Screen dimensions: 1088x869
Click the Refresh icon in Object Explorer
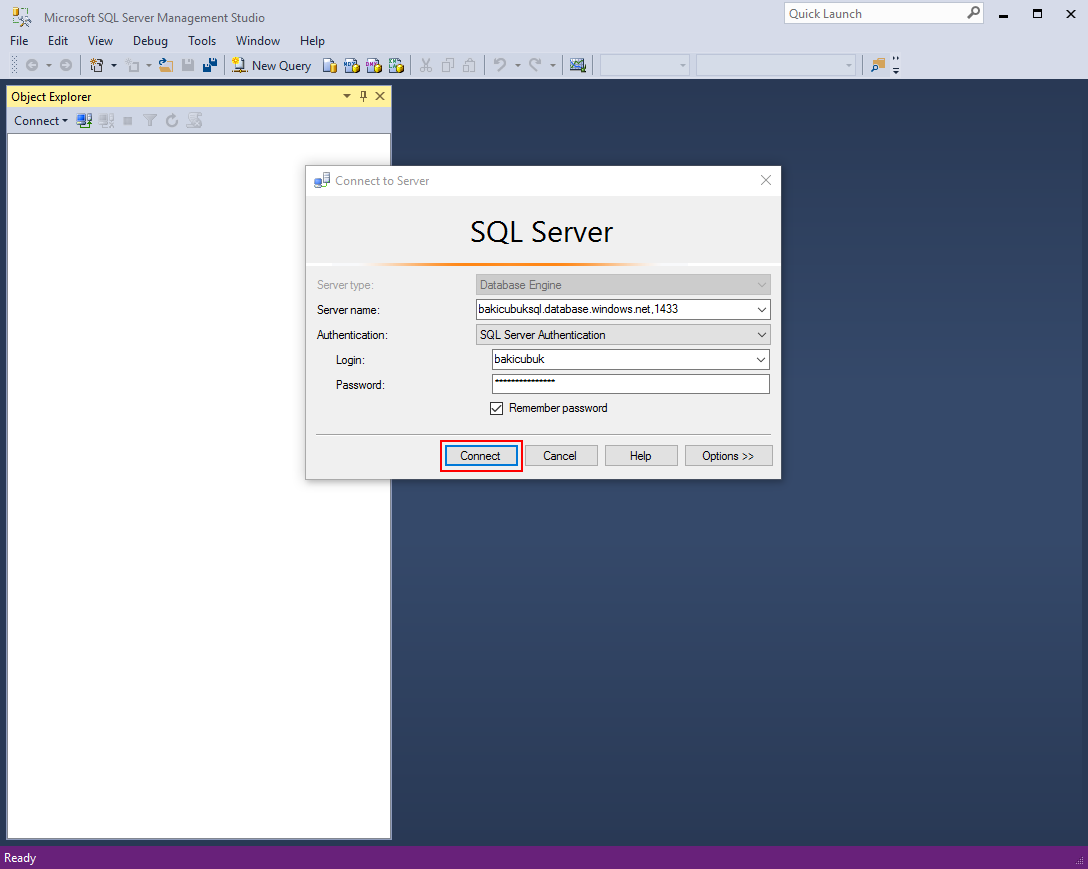pos(172,121)
